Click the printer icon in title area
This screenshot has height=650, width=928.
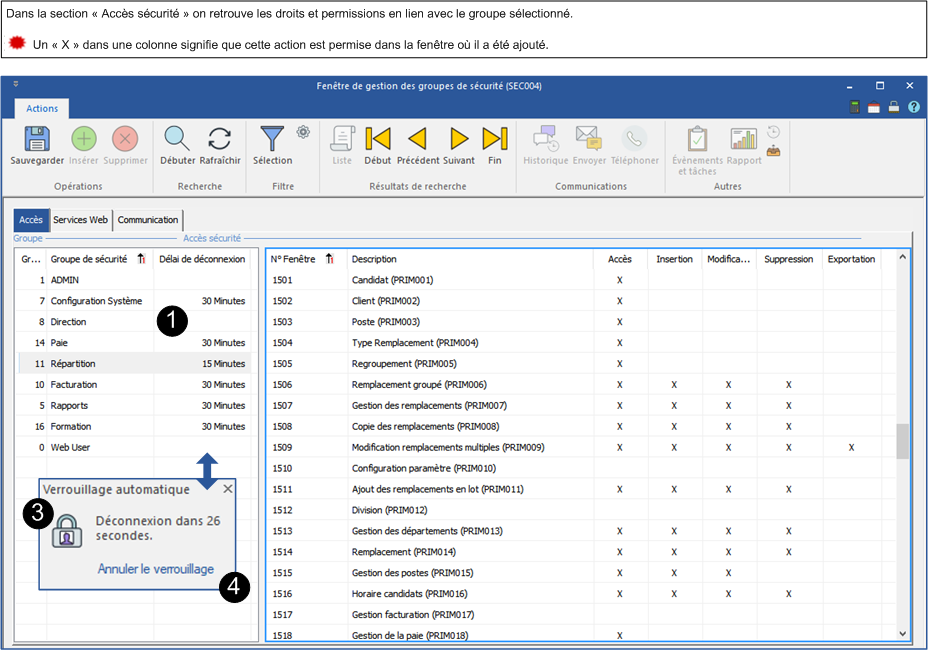(894, 108)
